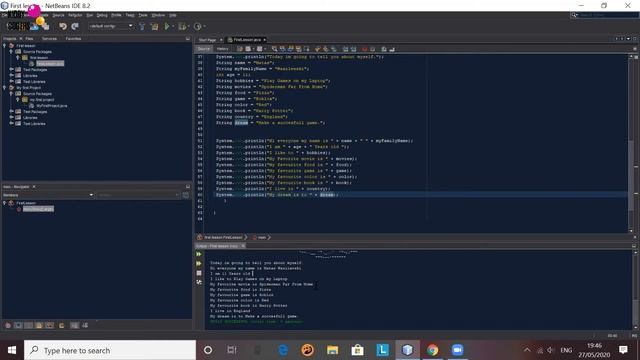Click the Re-run icon in Output panel

click(199, 254)
